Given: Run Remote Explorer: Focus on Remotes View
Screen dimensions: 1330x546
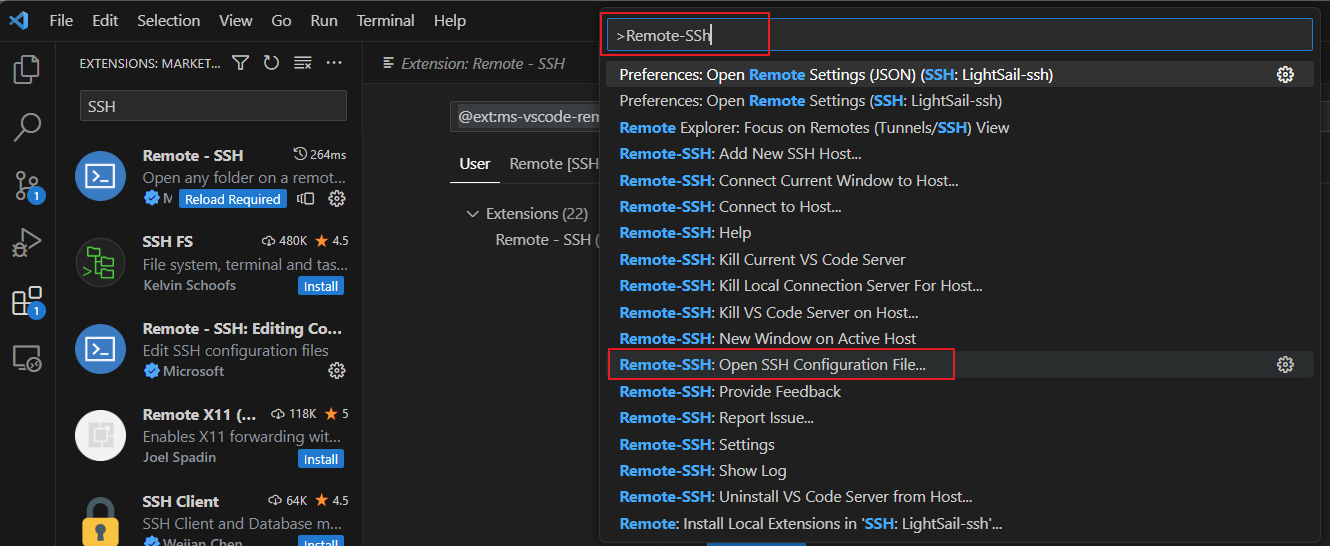Looking at the screenshot, I should coord(959,127).
